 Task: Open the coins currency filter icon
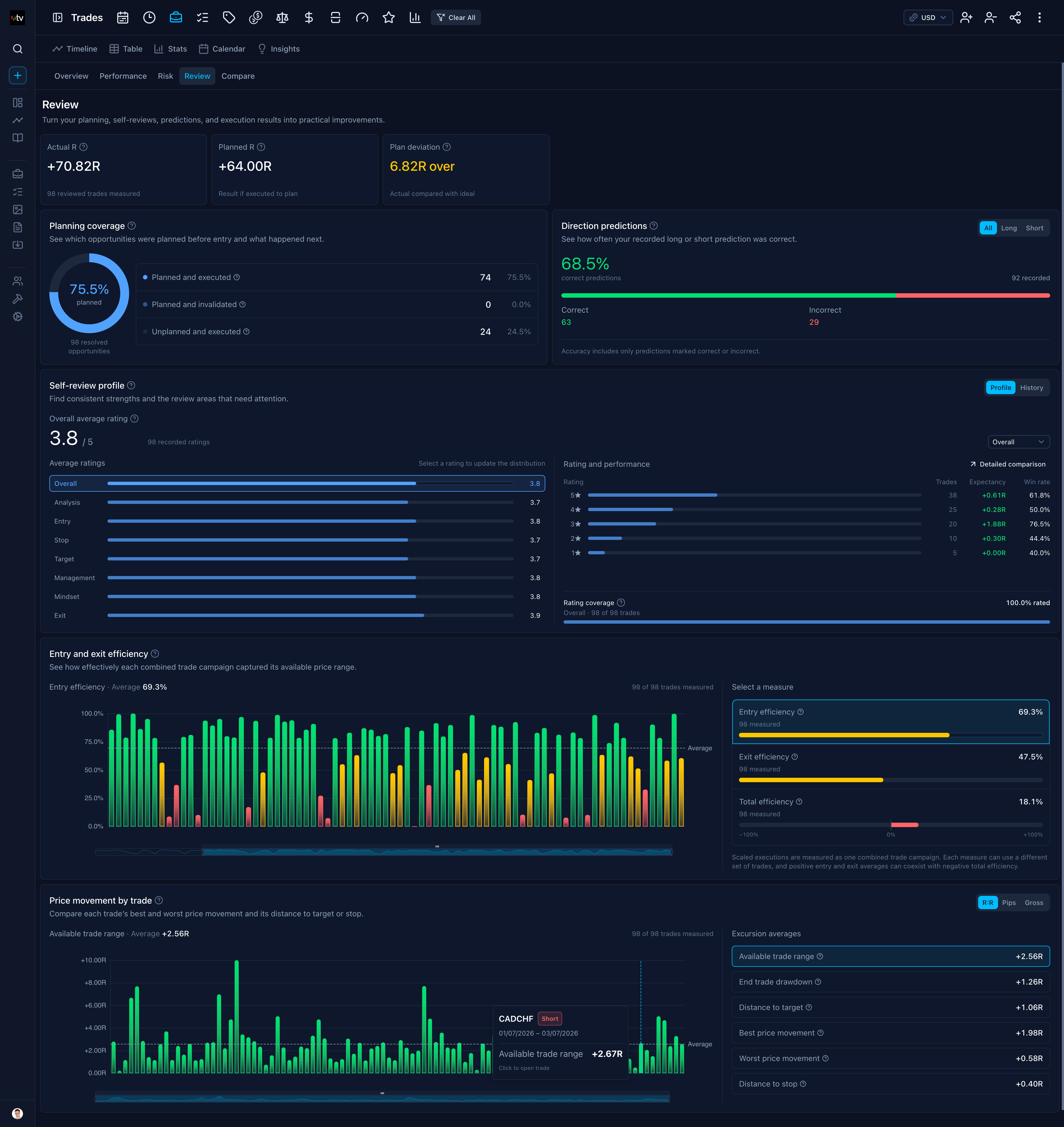[x=256, y=17]
